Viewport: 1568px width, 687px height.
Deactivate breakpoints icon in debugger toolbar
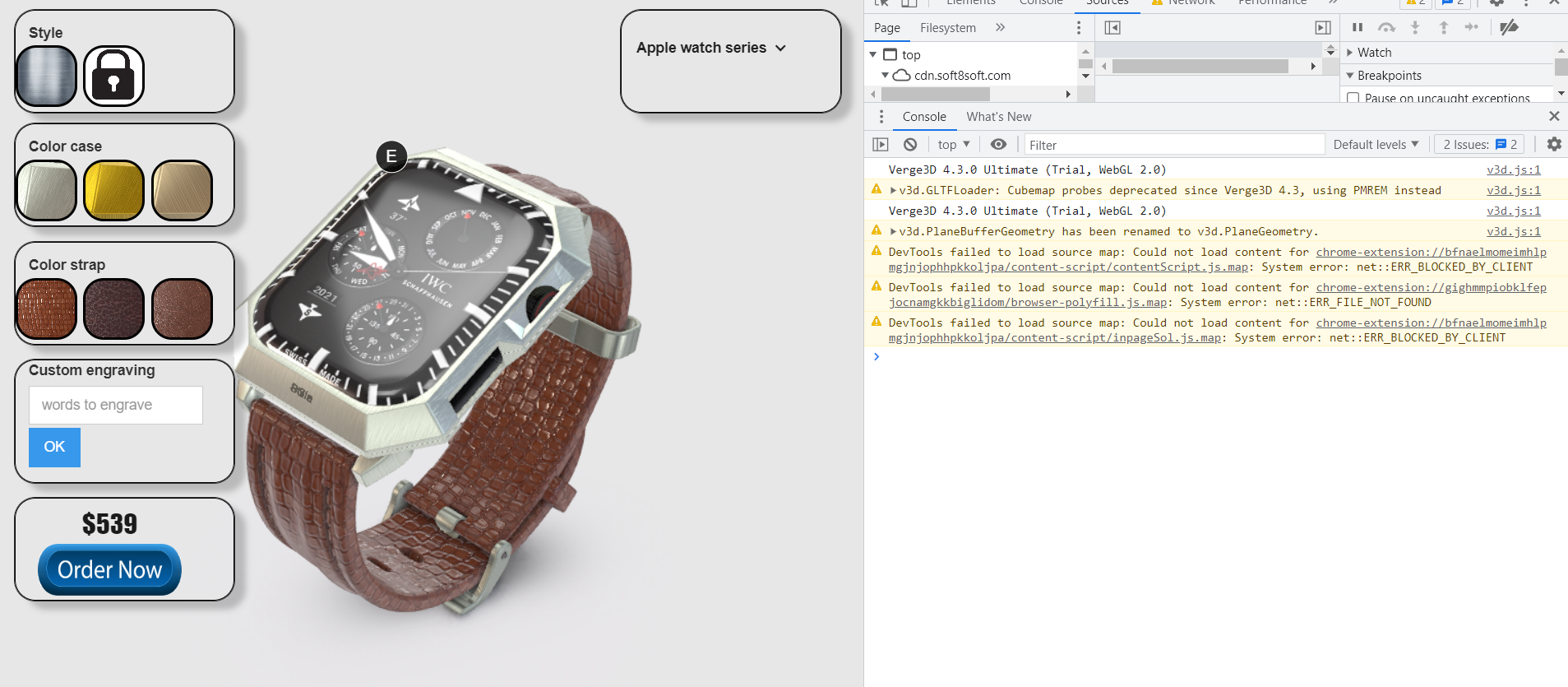pos(1509,27)
